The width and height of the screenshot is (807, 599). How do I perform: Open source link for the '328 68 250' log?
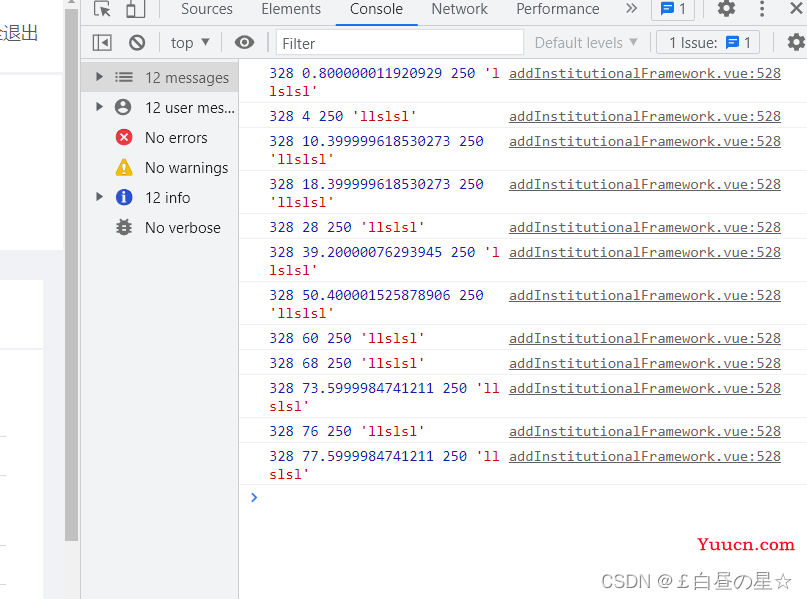tap(645, 363)
